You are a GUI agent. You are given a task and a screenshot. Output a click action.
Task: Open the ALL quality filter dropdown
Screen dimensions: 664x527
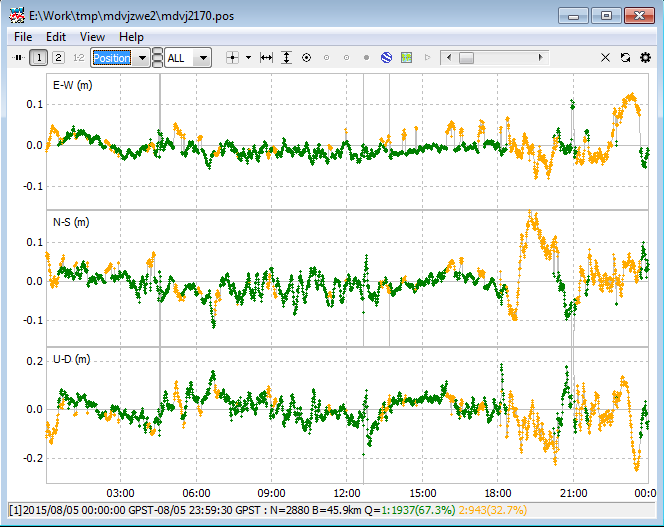(x=204, y=58)
